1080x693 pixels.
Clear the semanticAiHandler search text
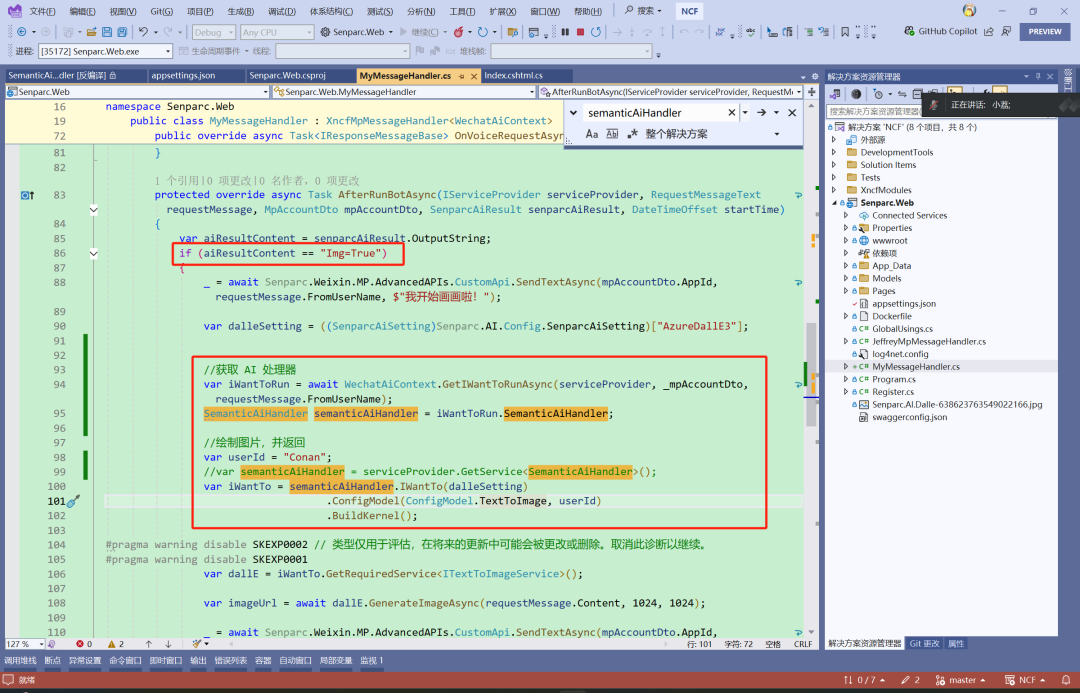click(x=731, y=112)
